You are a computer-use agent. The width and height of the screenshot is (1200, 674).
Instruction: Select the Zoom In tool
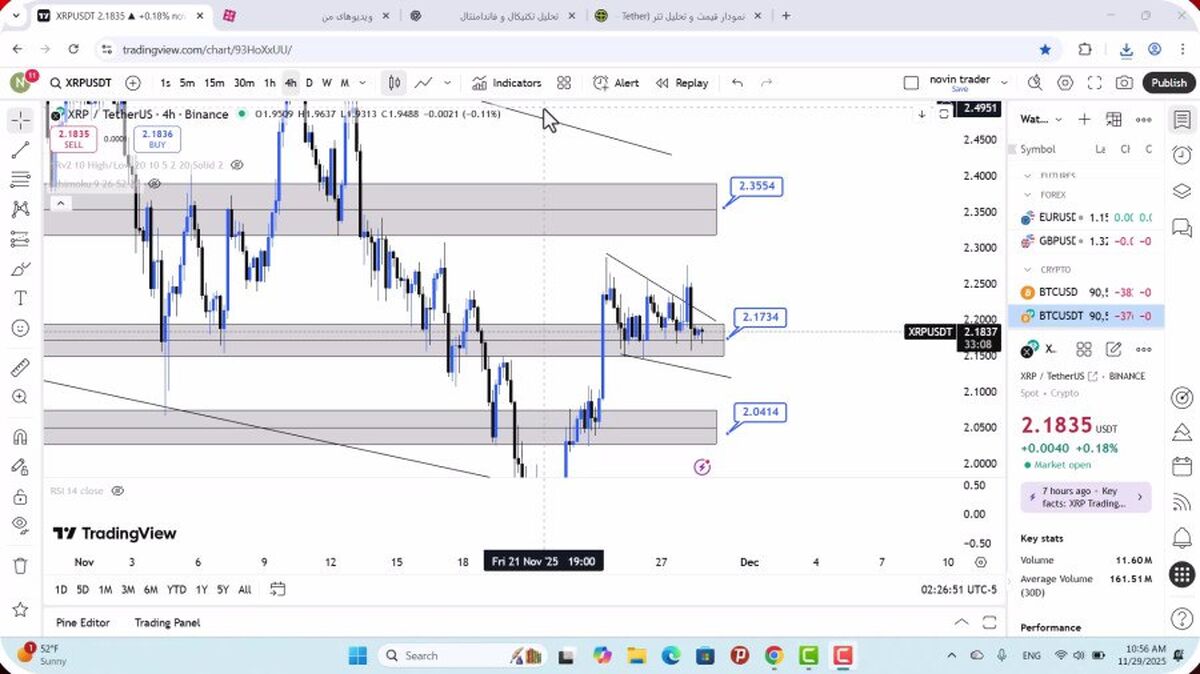[20, 397]
